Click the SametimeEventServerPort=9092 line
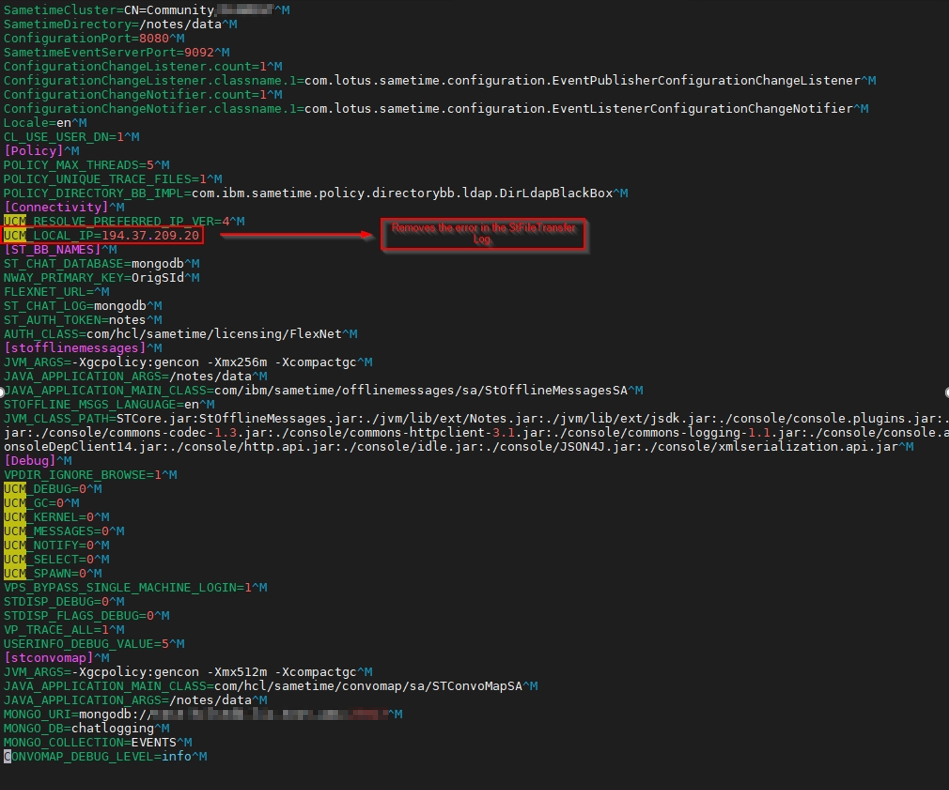 (110, 52)
